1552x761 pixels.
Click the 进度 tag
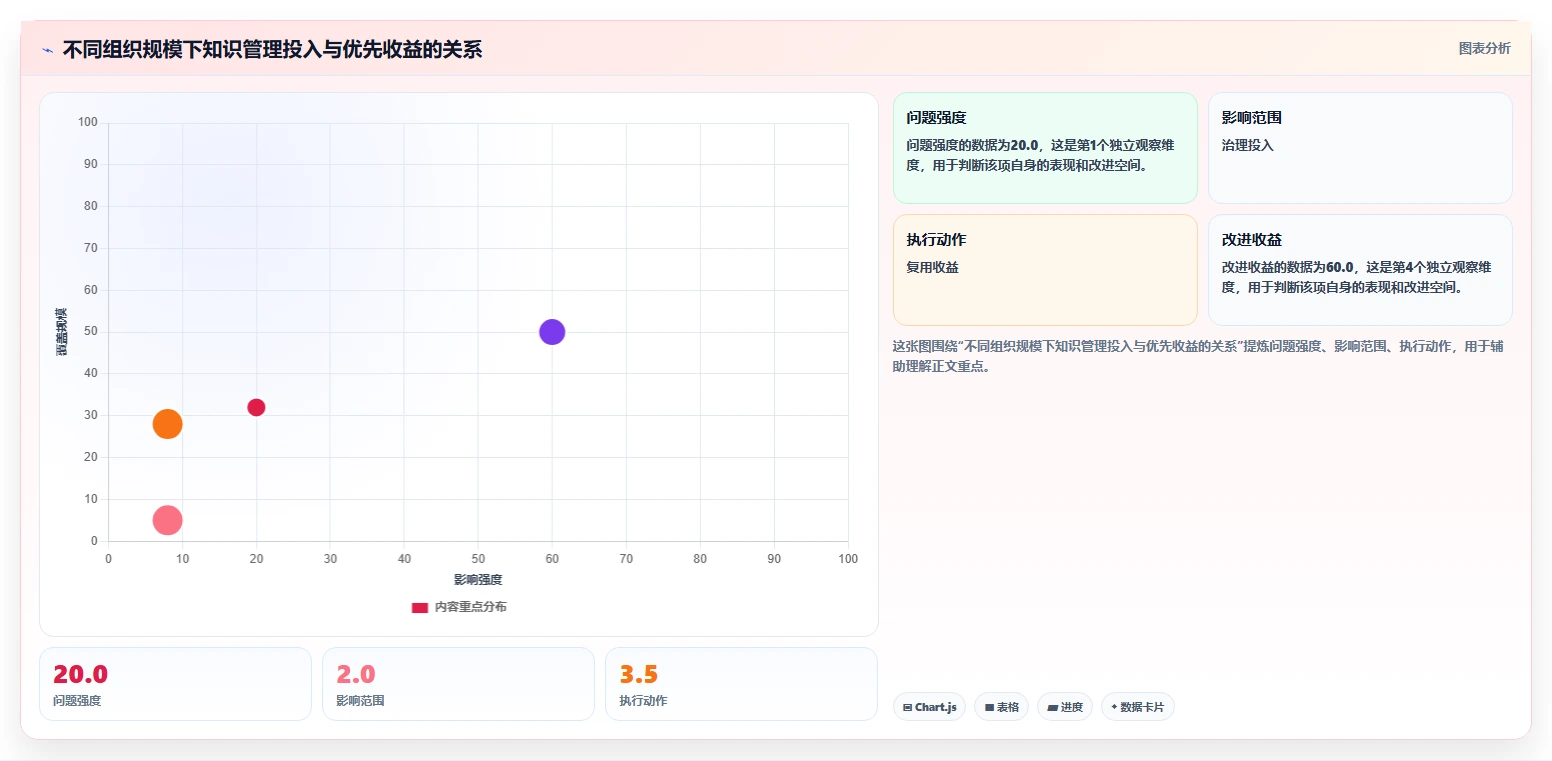pos(1065,707)
